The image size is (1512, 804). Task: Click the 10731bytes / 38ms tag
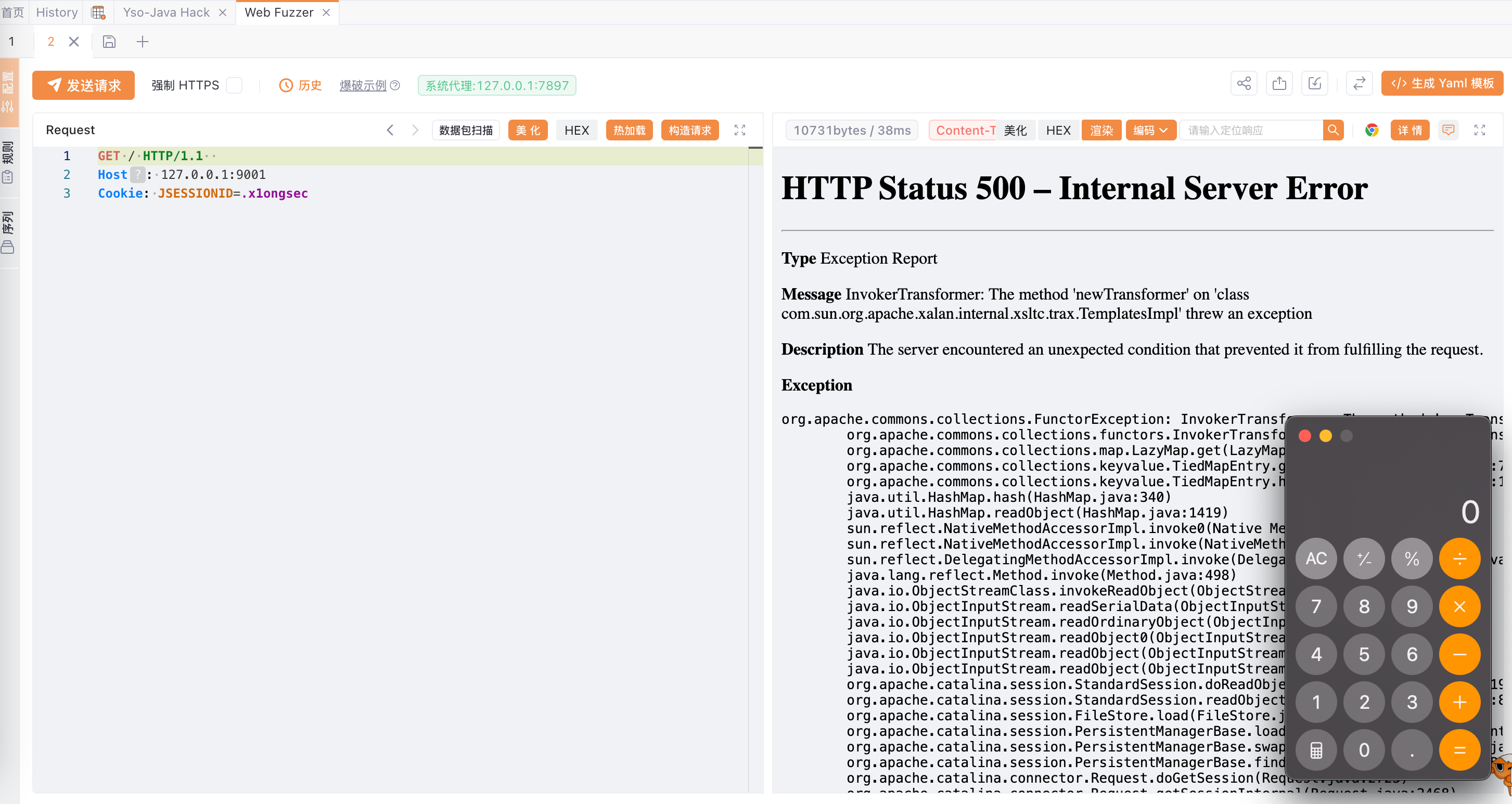(852, 131)
